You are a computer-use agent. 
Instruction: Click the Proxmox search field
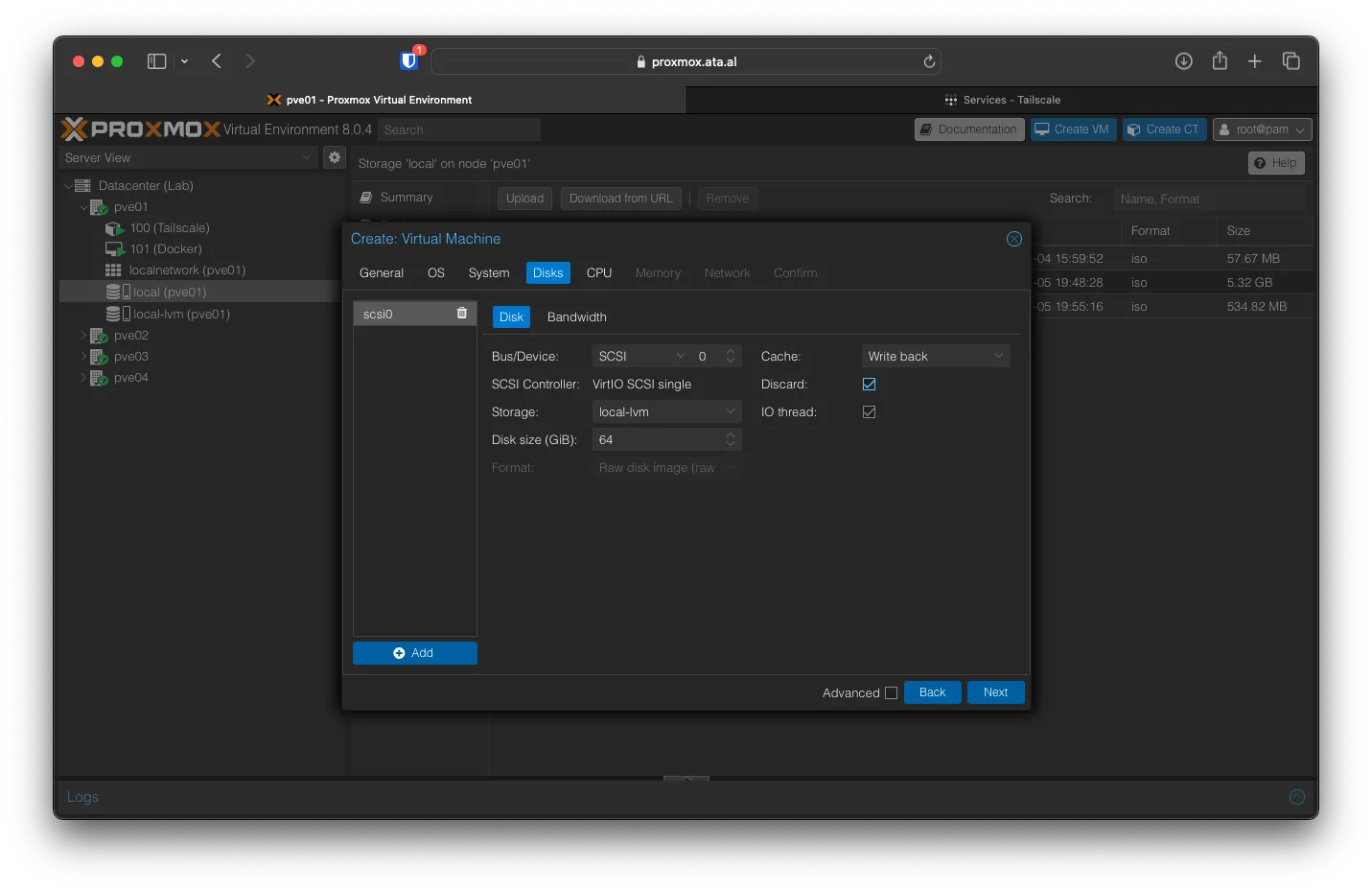point(459,129)
